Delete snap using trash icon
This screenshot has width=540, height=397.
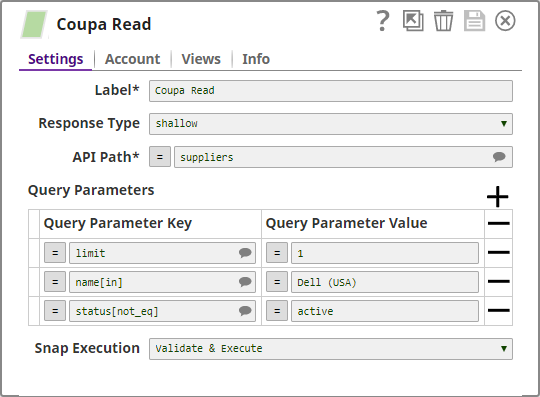point(443,21)
